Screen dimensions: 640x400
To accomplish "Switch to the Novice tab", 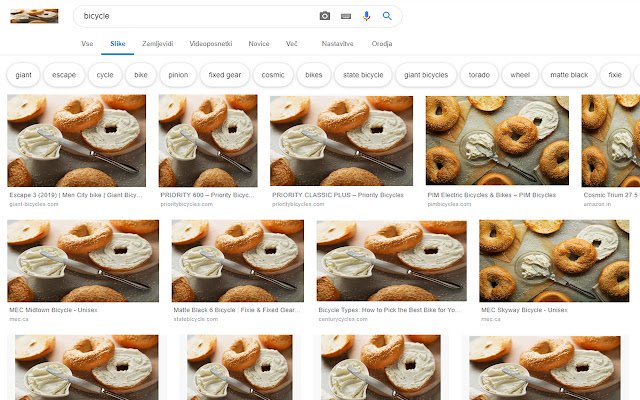I will pos(259,44).
